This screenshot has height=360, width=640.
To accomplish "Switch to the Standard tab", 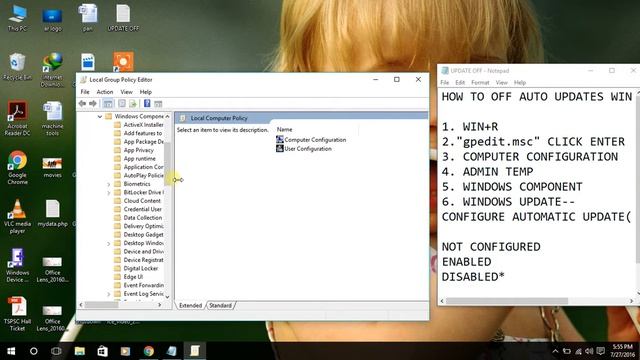I will click(220, 305).
